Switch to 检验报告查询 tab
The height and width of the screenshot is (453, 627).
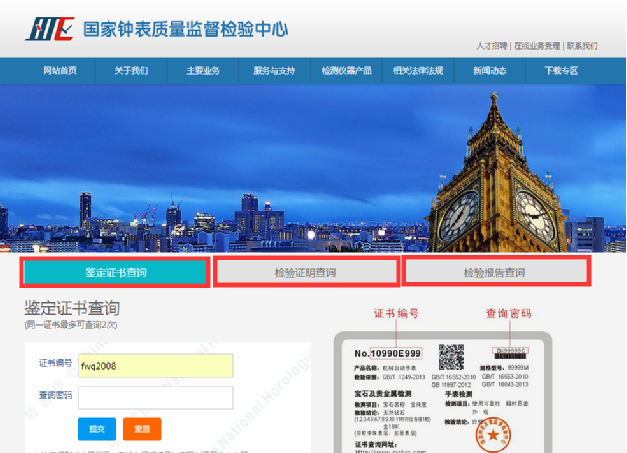pyautogui.click(x=496, y=273)
